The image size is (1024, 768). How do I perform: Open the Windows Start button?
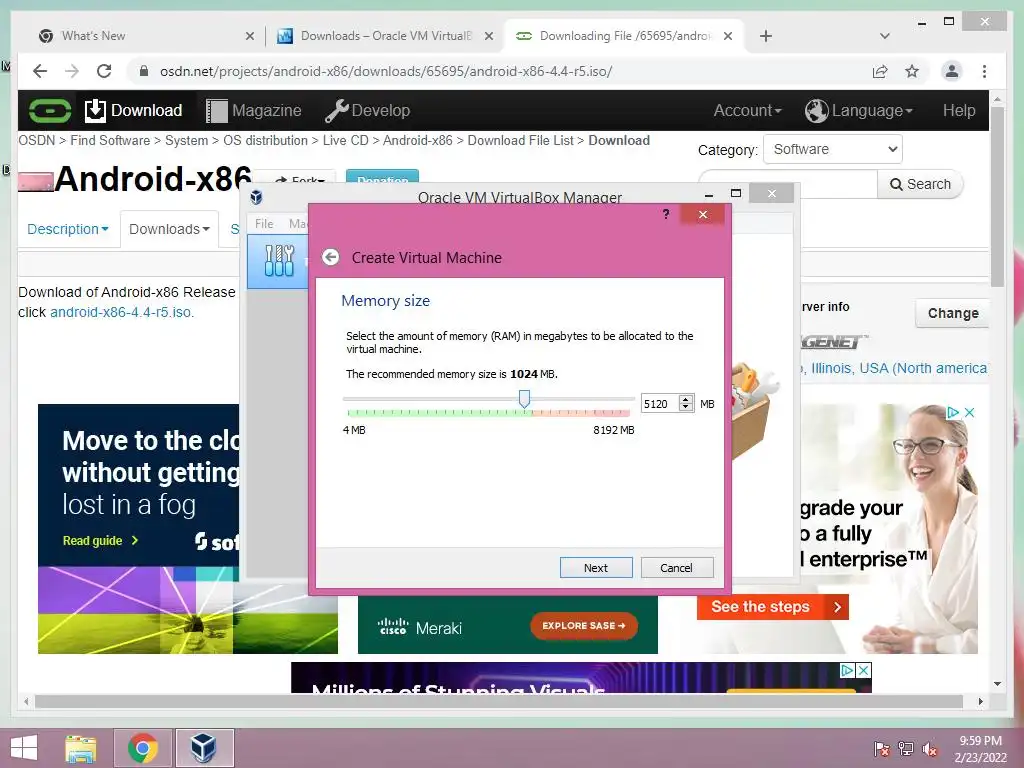pyautogui.click(x=24, y=748)
